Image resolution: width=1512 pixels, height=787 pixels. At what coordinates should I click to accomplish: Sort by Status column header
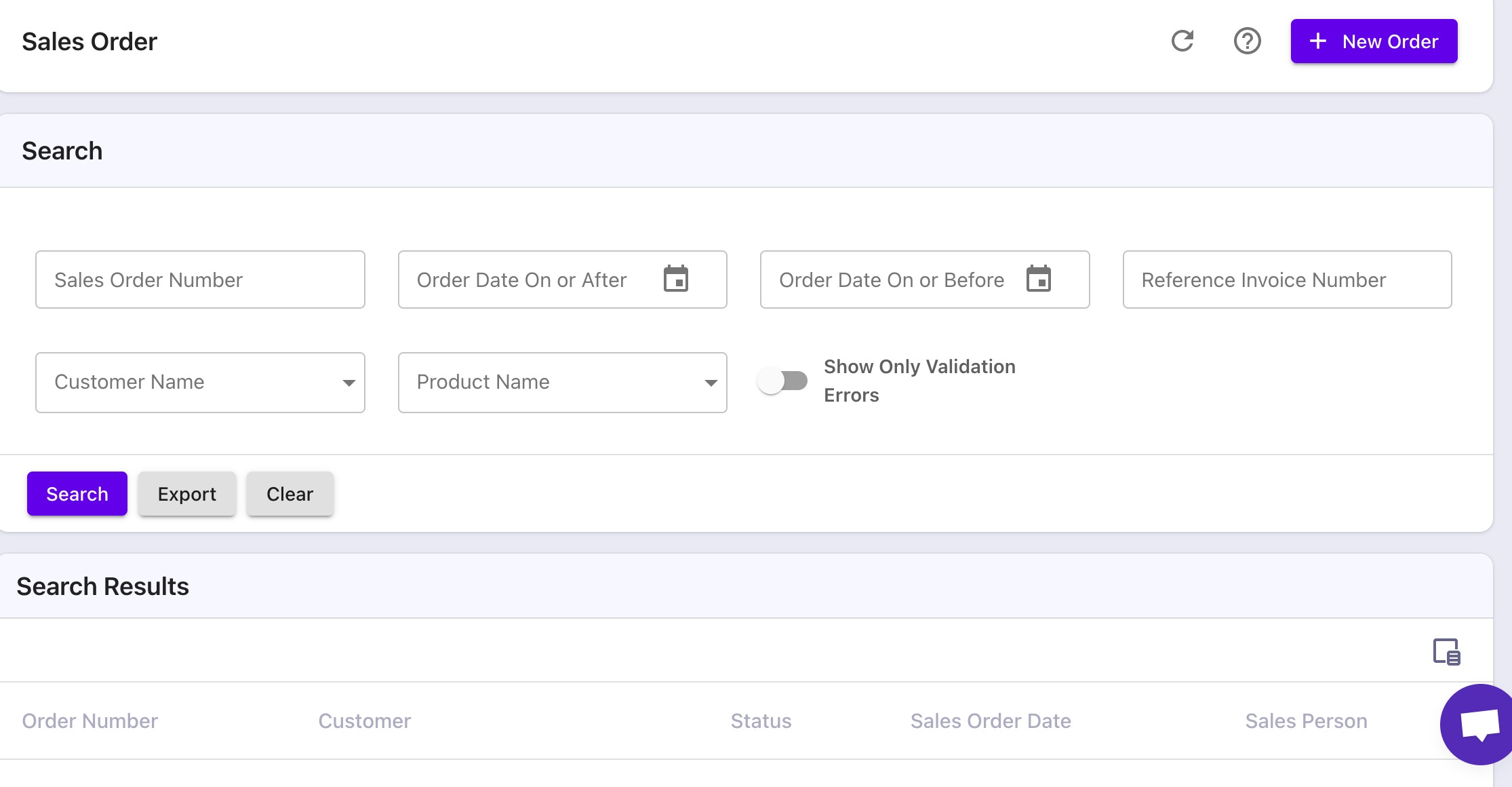pos(761,721)
